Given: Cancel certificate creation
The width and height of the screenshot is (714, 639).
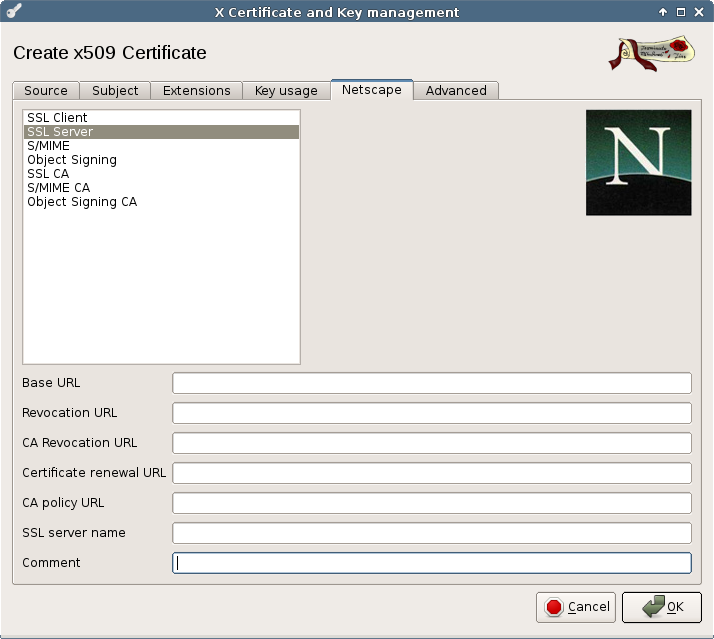Looking at the screenshot, I should coord(576,607).
